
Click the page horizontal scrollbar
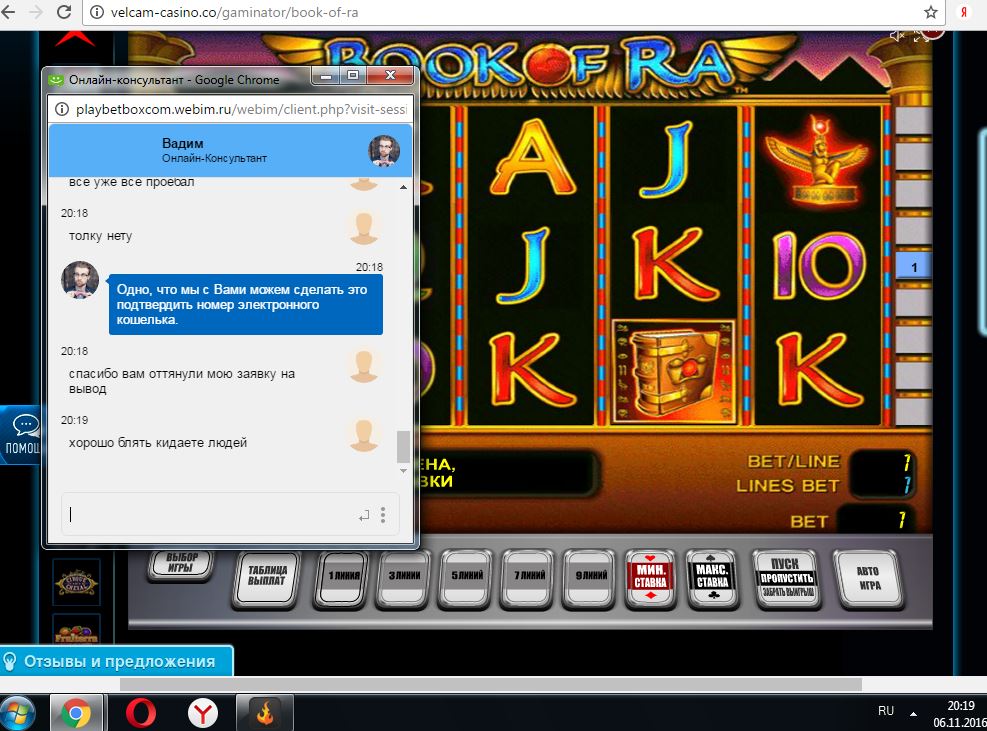pyautogui.click(x=490, y=684)
